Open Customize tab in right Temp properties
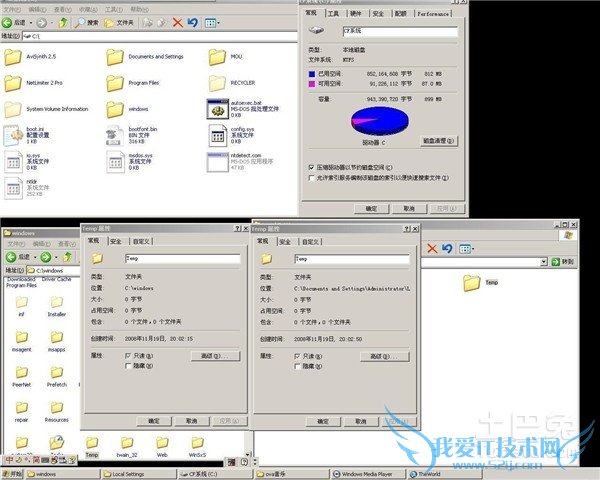 pos(310,242)
